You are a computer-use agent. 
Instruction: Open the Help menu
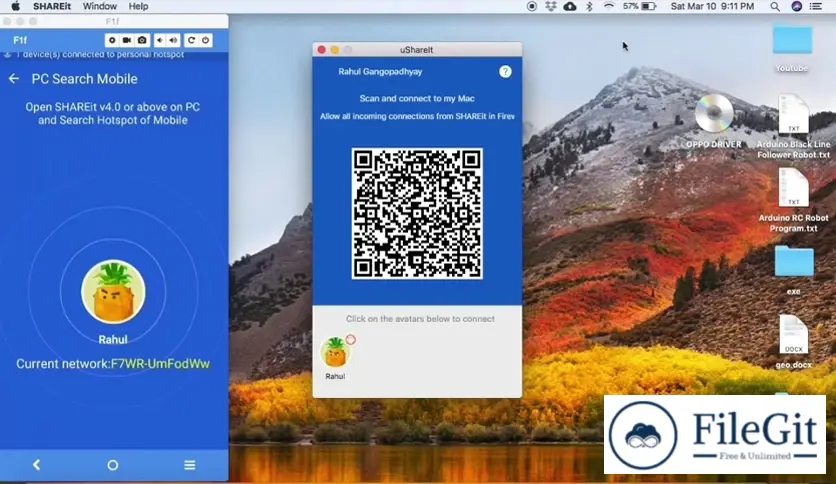(138, 6)
